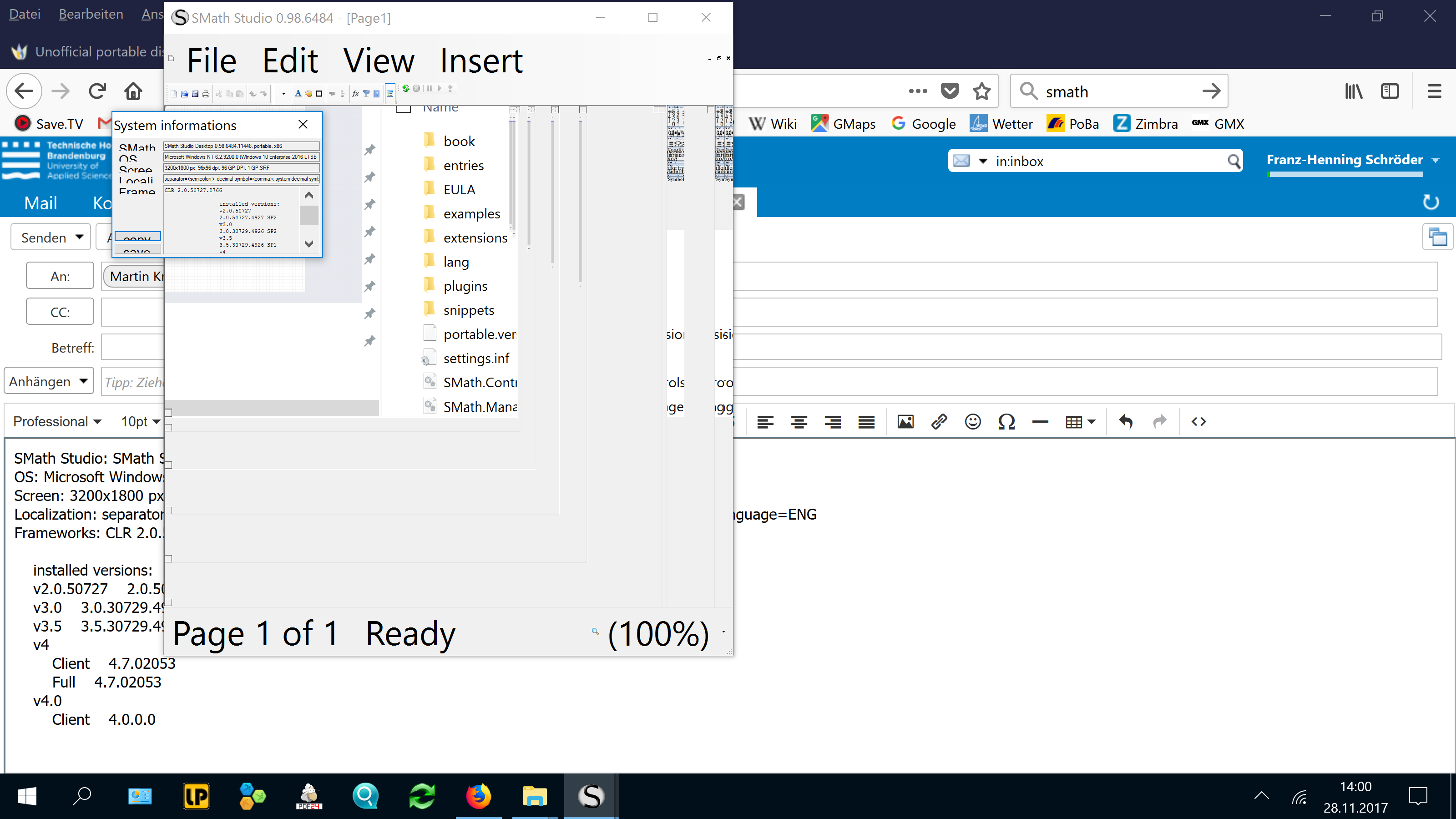Click the insert image icon in editor toolbar
Image resolution: width=1456 pixels, height=819 pixels.
905,422
